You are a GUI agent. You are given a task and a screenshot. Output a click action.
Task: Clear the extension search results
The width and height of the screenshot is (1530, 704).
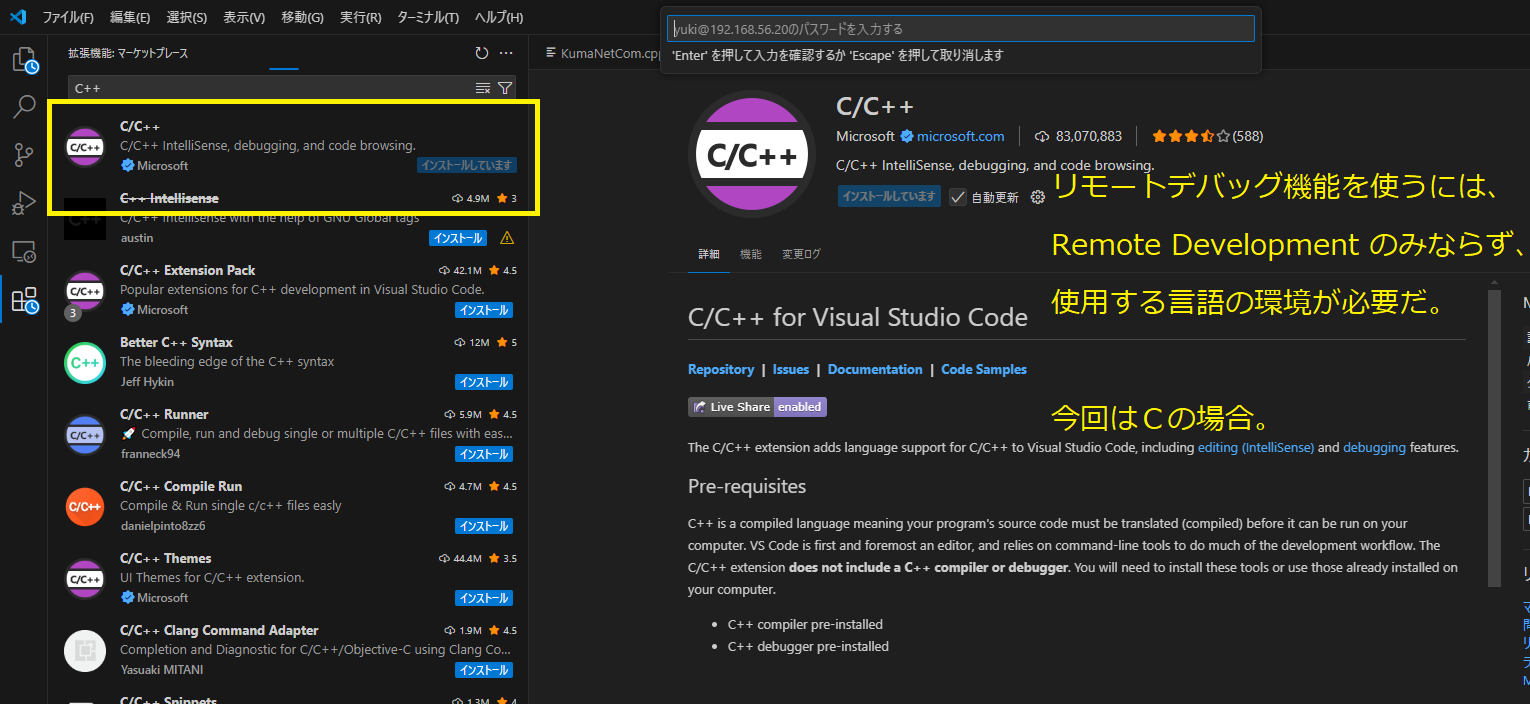tap(483, 88)
